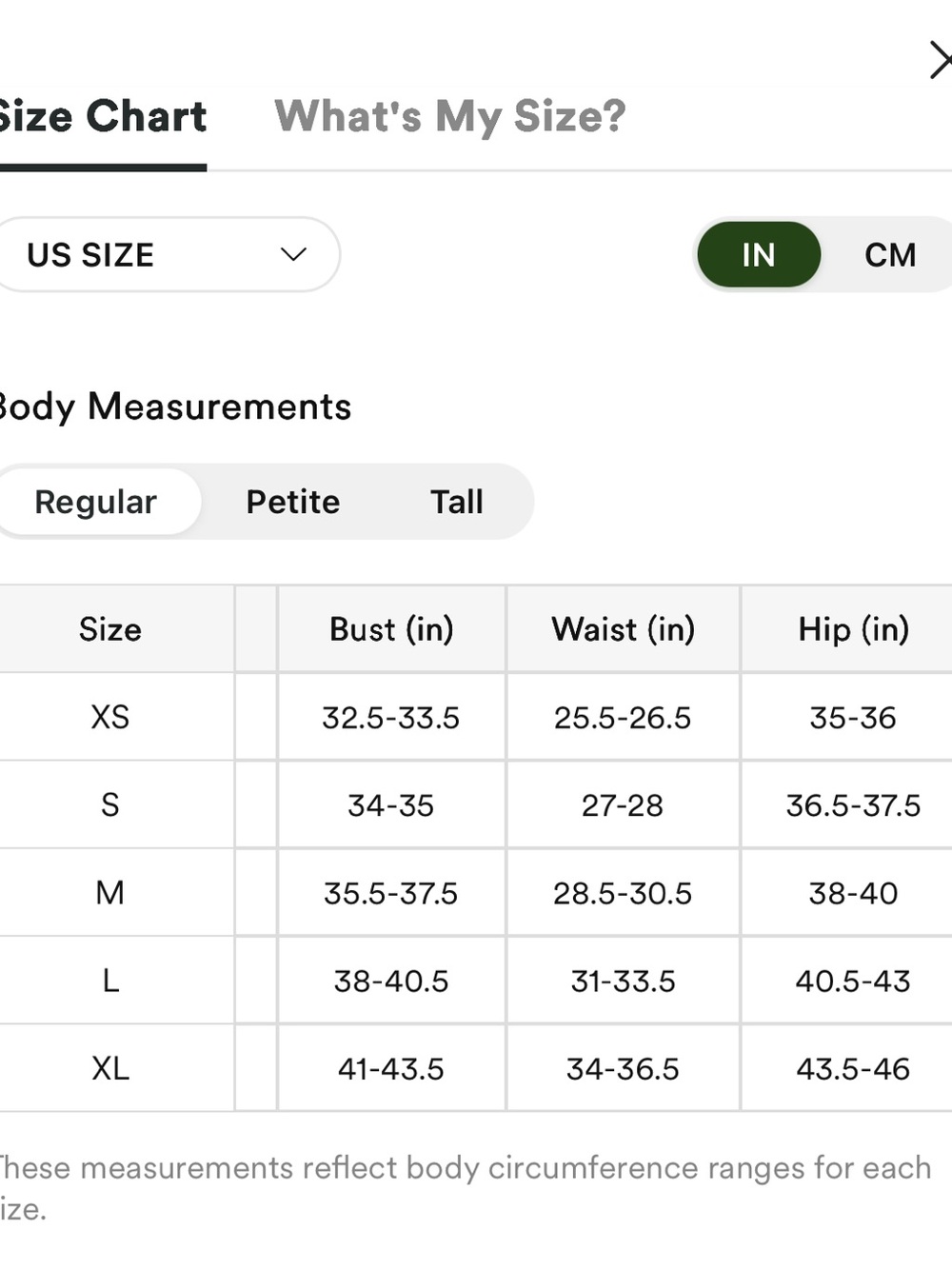Click the XS size row label
Image resolution: width=952 pixels, height=1269 pixels.
110,717
